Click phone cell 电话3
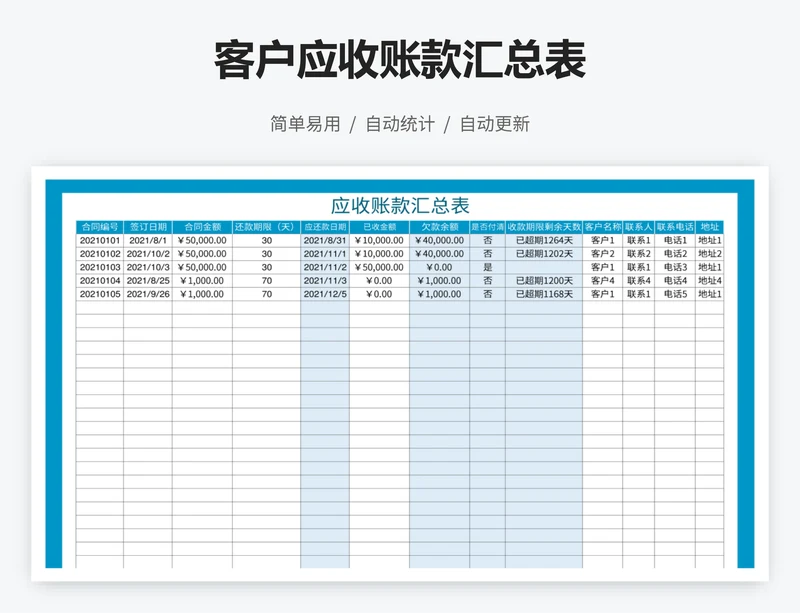Viewport: 800px width, 613px height. [675, 267]
